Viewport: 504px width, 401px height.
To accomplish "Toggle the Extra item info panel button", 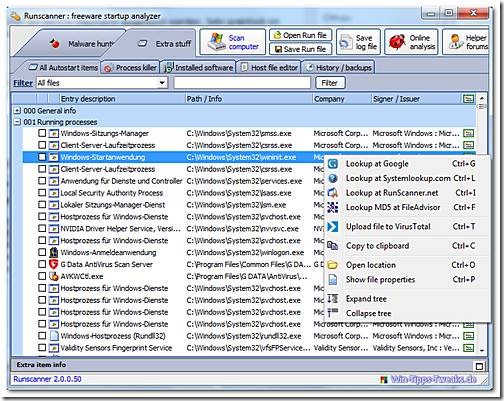I will (479, 366).
